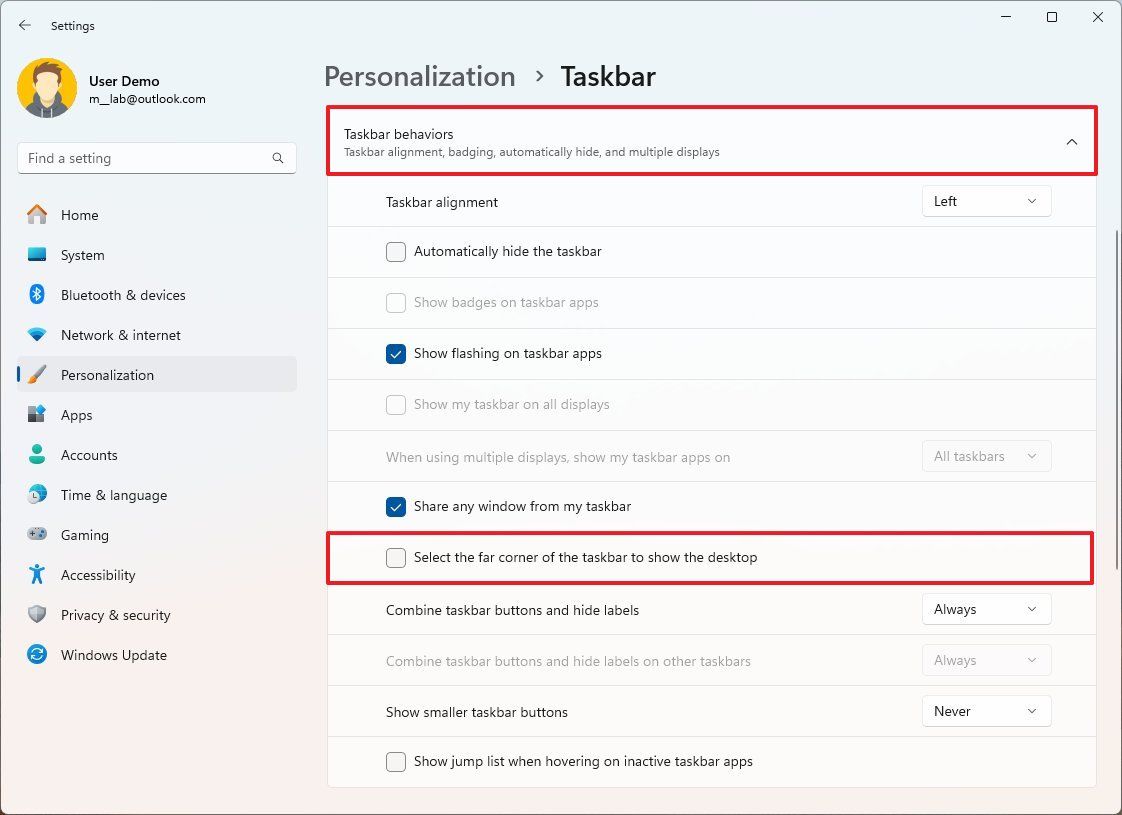Open Network & internet settings
This screenshot has height=815, width=1122.
click(120, 335)
